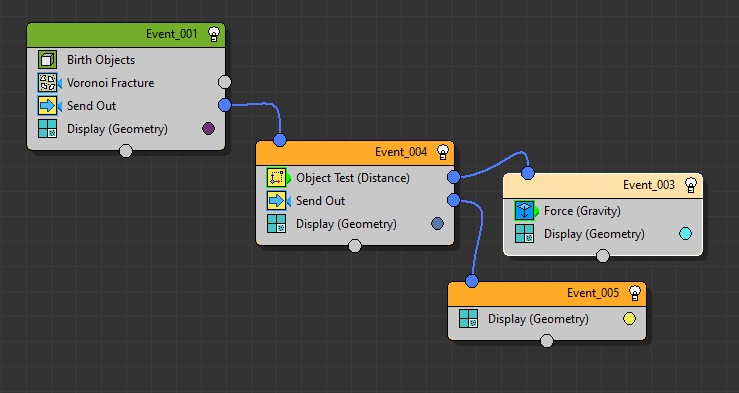Select Display (Geometry) icon in Event_003

click(525, 234)
